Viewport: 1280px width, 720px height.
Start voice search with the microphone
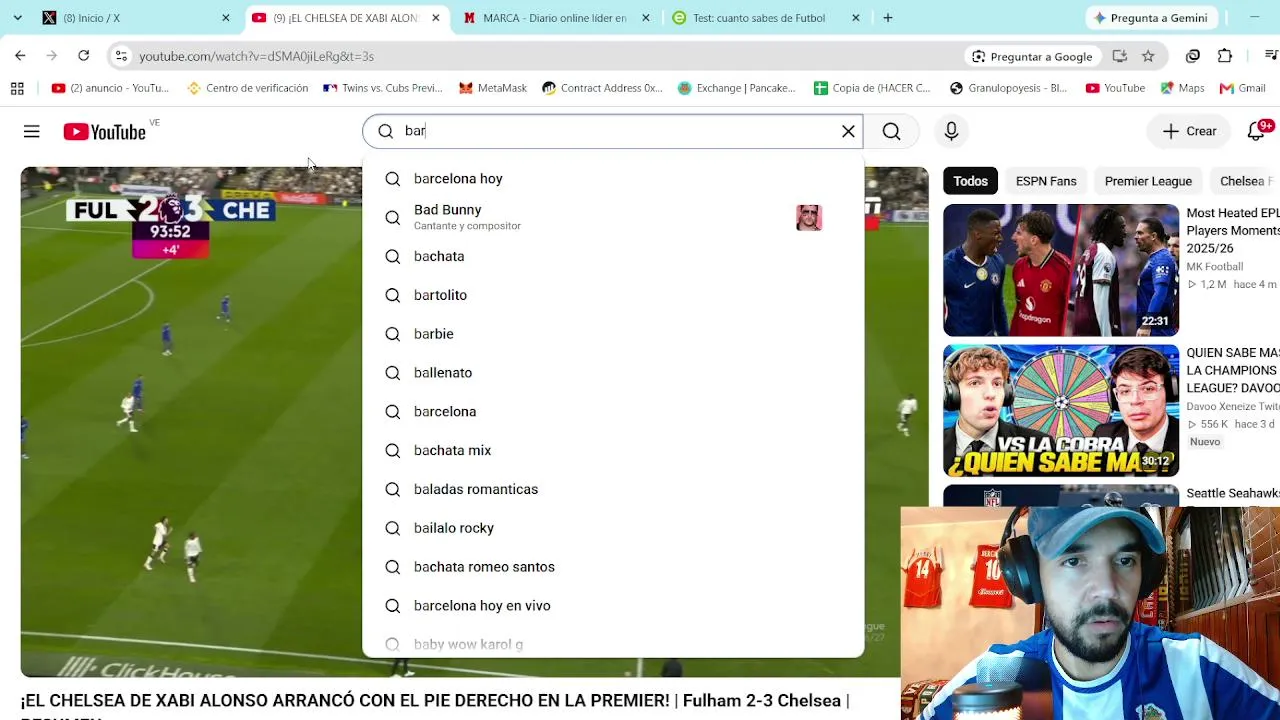(951, 131)
